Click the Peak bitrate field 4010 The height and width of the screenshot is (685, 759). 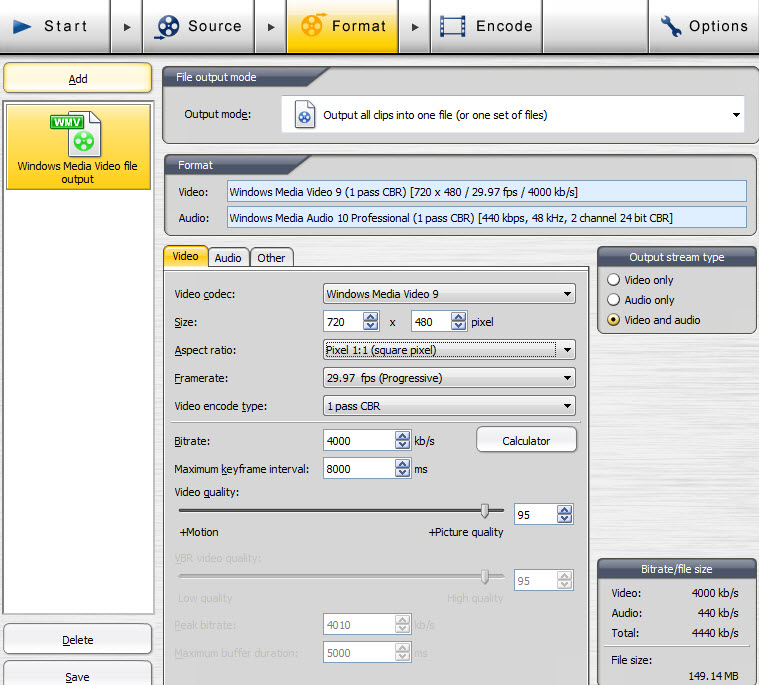click(359, 625)
